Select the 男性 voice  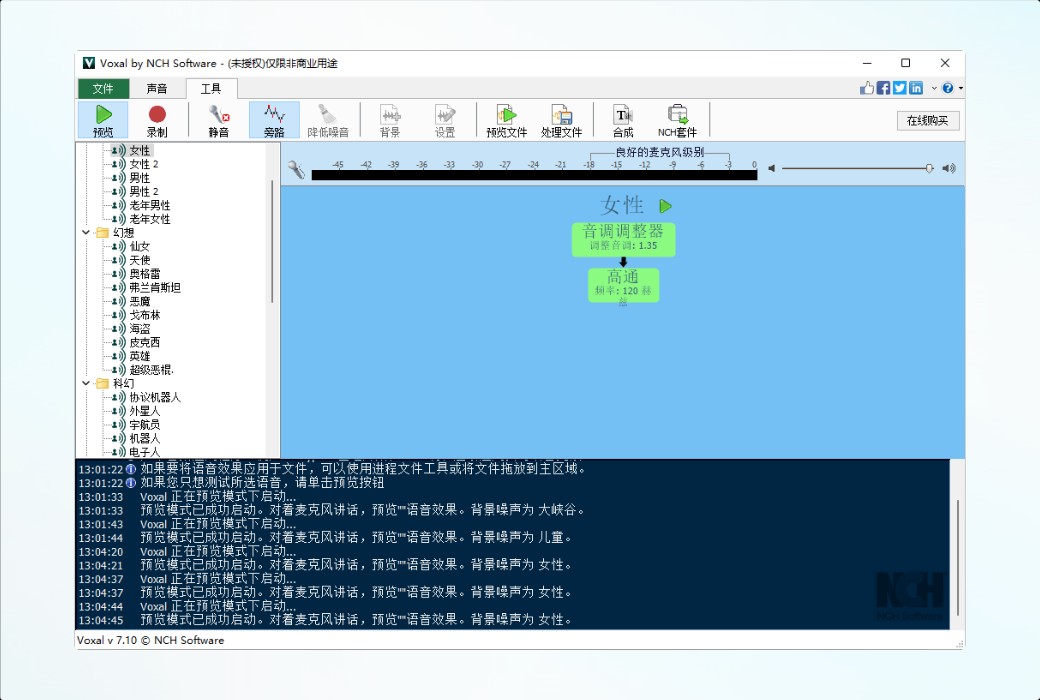click(x=140, y=178)
